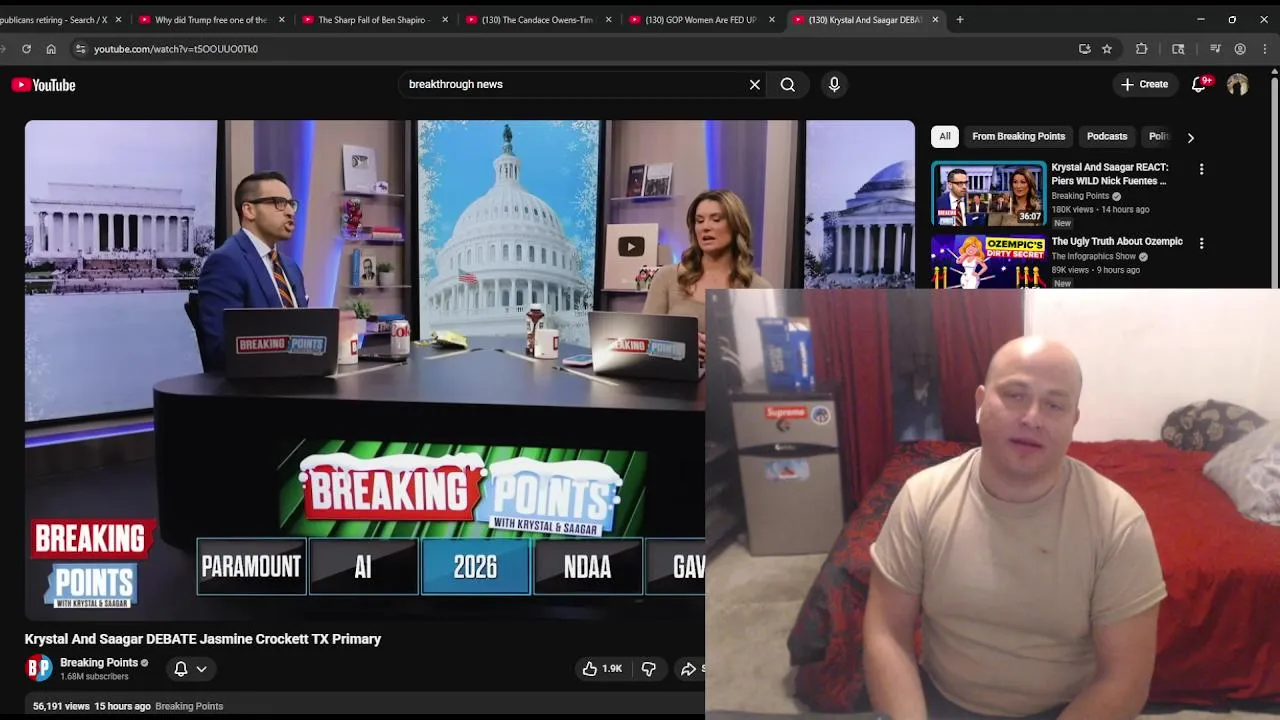Share the video via share button

tap(691, 669)
